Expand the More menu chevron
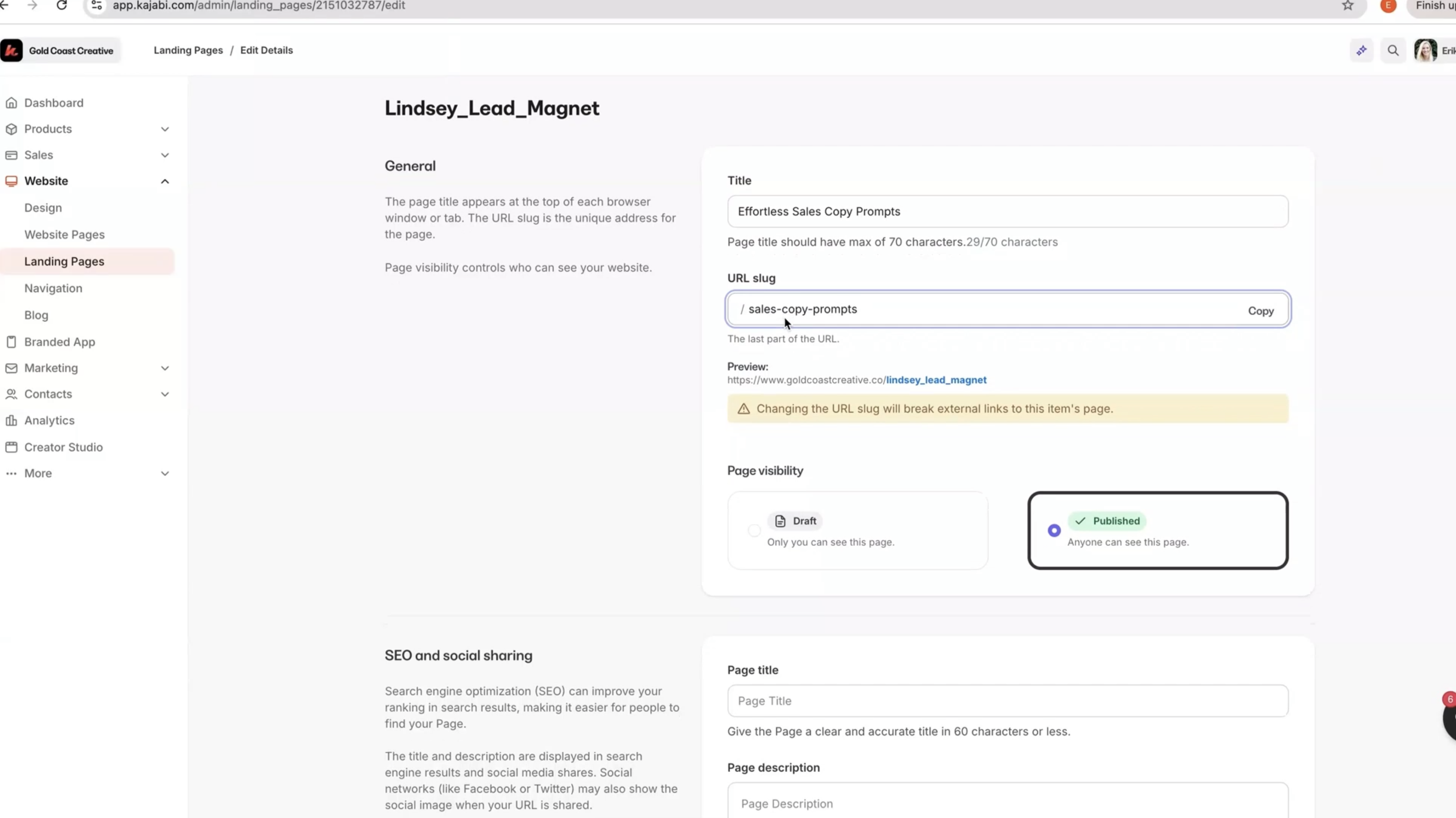Screen dimensions: 1456x818 [x=165, y=474]
